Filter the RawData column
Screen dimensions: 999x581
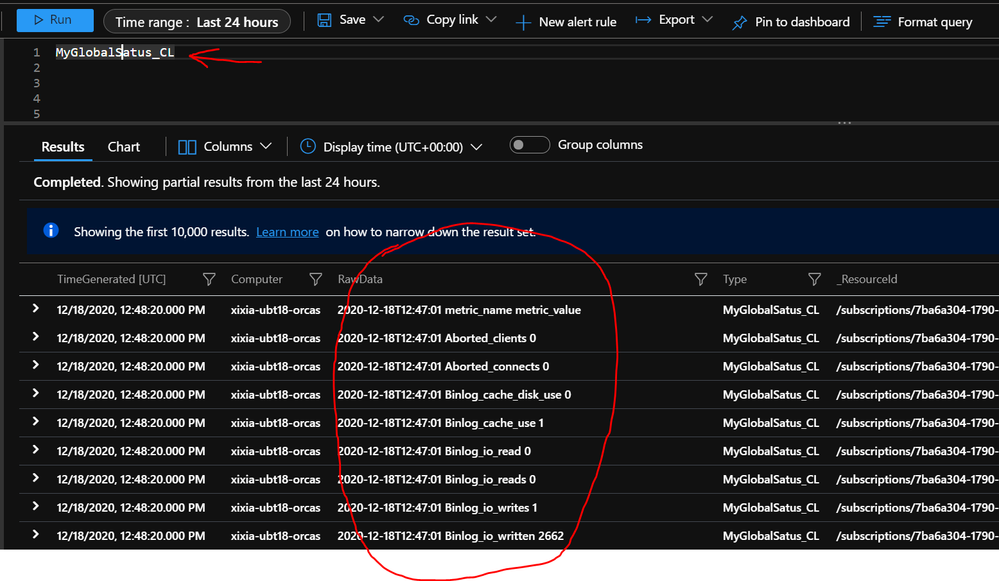pyautogui.click(x=701, y=279)
